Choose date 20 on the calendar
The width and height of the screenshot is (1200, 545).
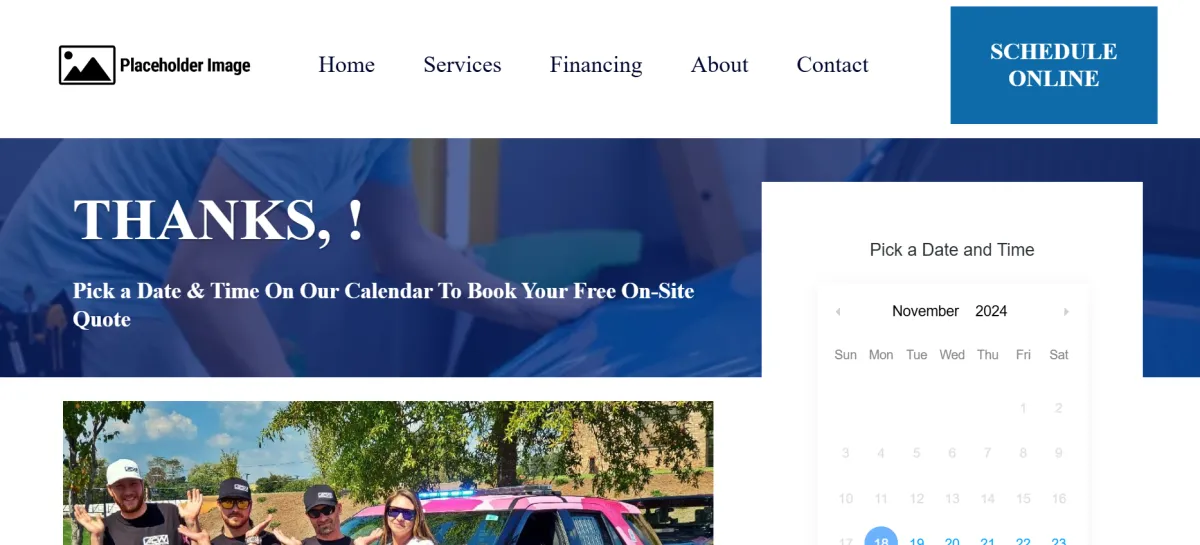click(952, 539)
